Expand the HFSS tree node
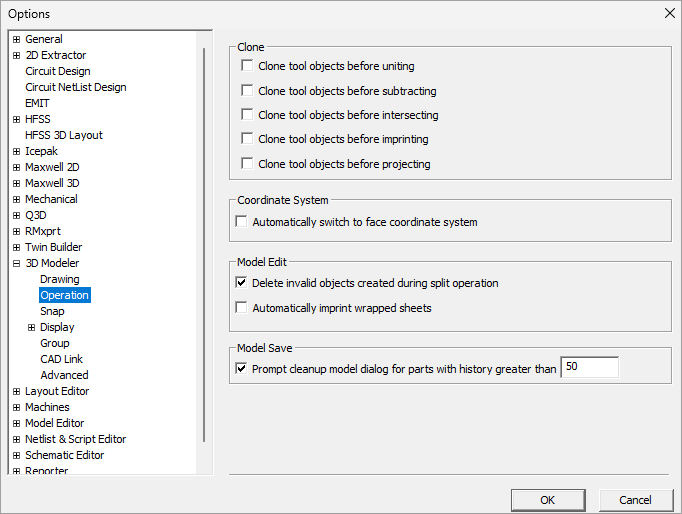The height and width of the screenshot is (514, 682). (17, 119)
